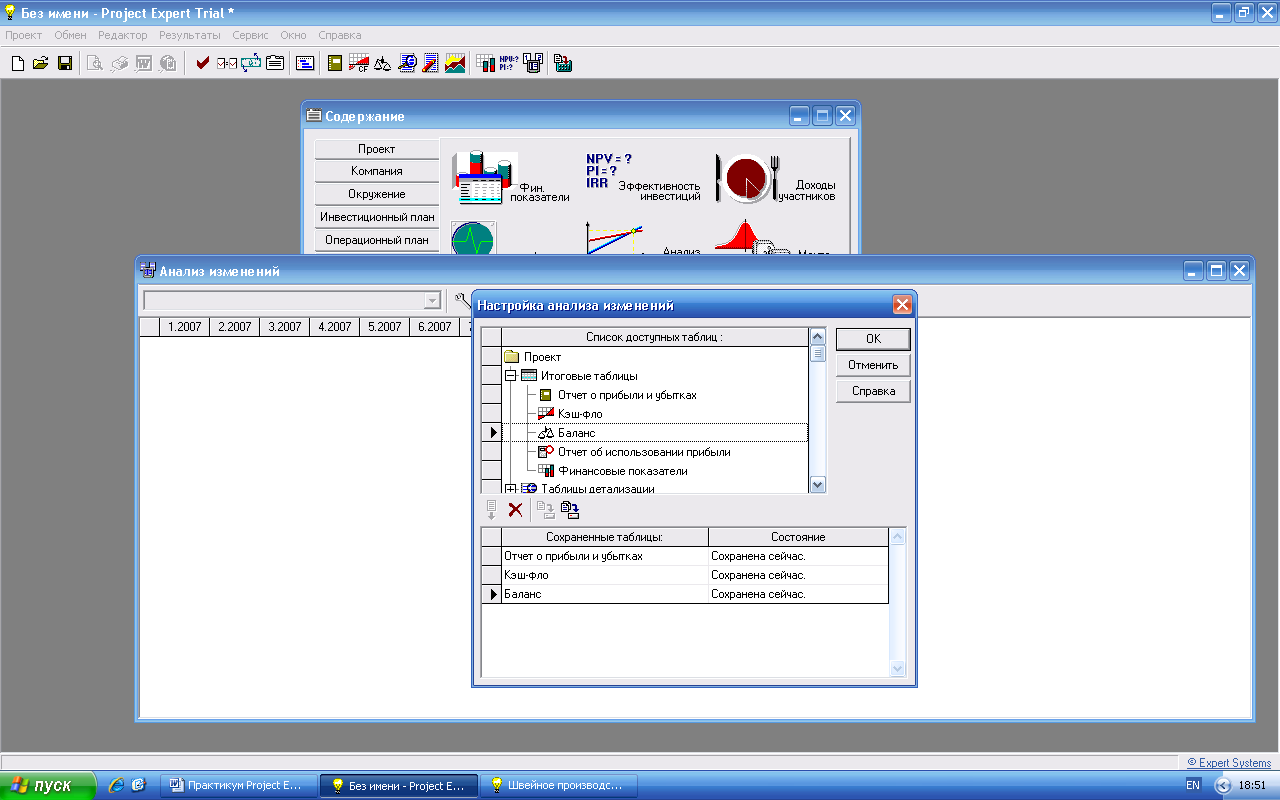Open the Проект menu
Viewport: 1280px width, 800px height.
[24, 35]
